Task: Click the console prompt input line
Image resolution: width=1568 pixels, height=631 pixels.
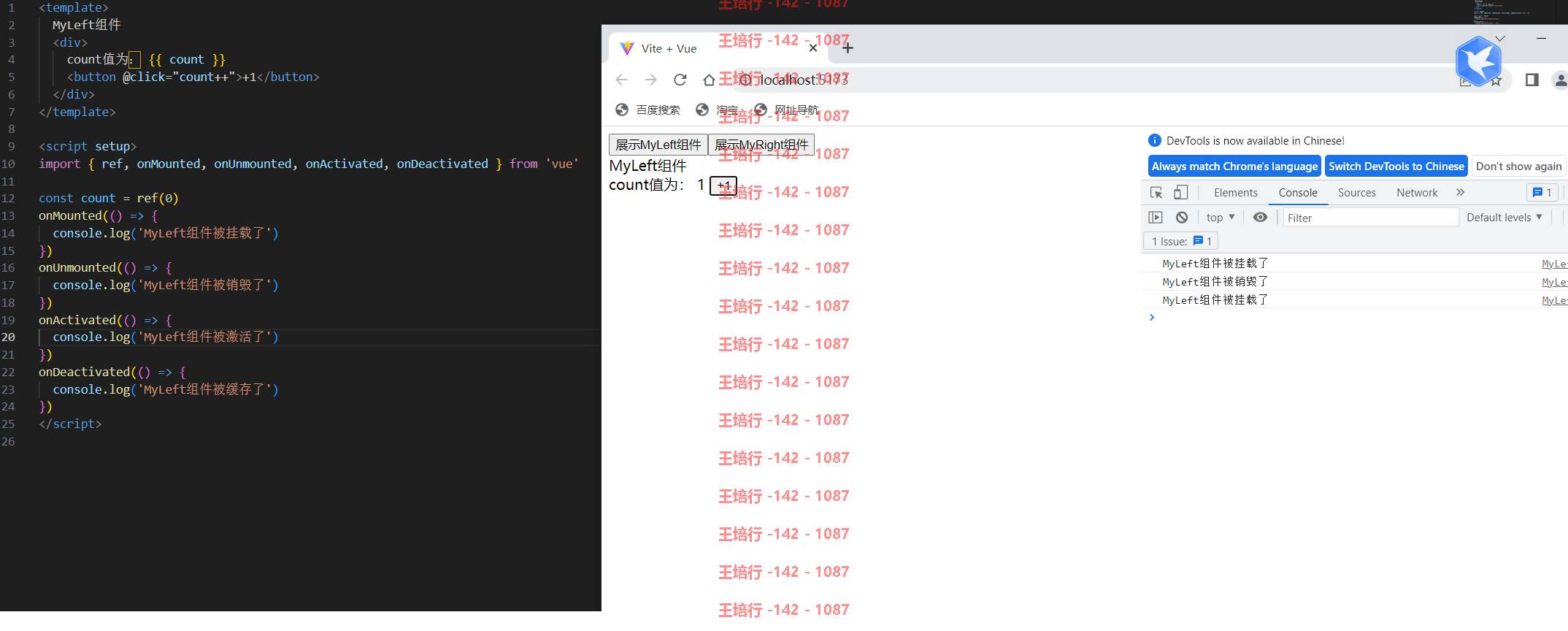Action: click(x=1354, y=318)
